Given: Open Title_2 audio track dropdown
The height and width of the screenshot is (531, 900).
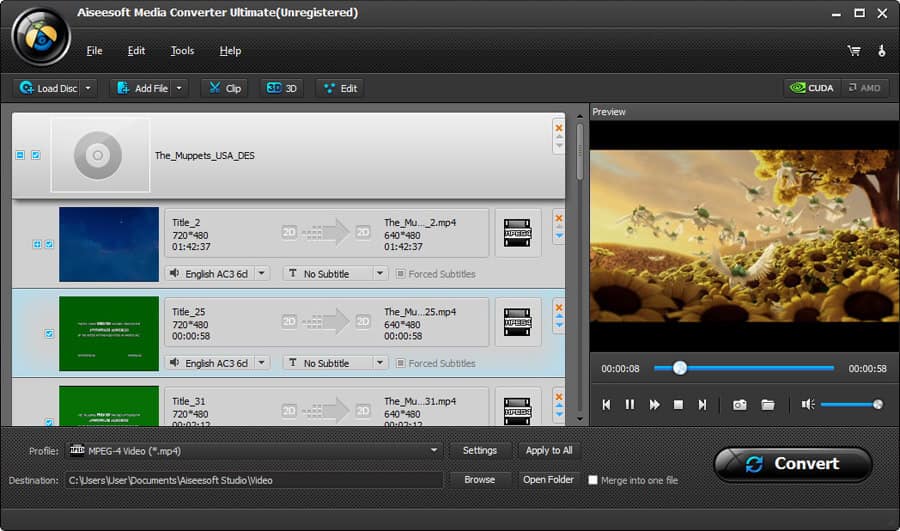Looking at the screenshot, I should click(x=262, y=274).
